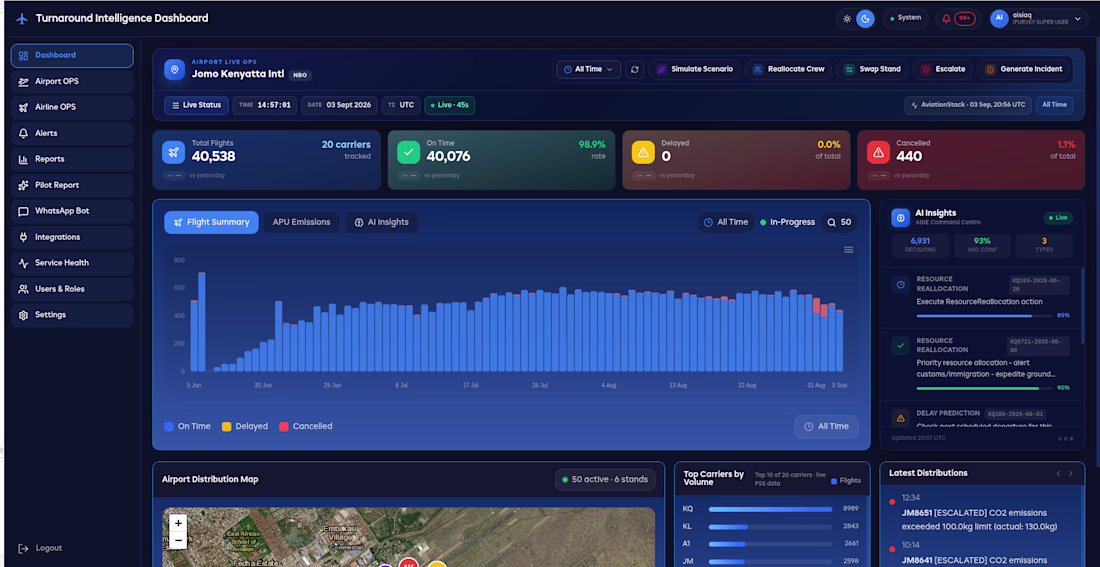Zoom out on the airport map
The image size is (1100, 567).
click(178, 540)
